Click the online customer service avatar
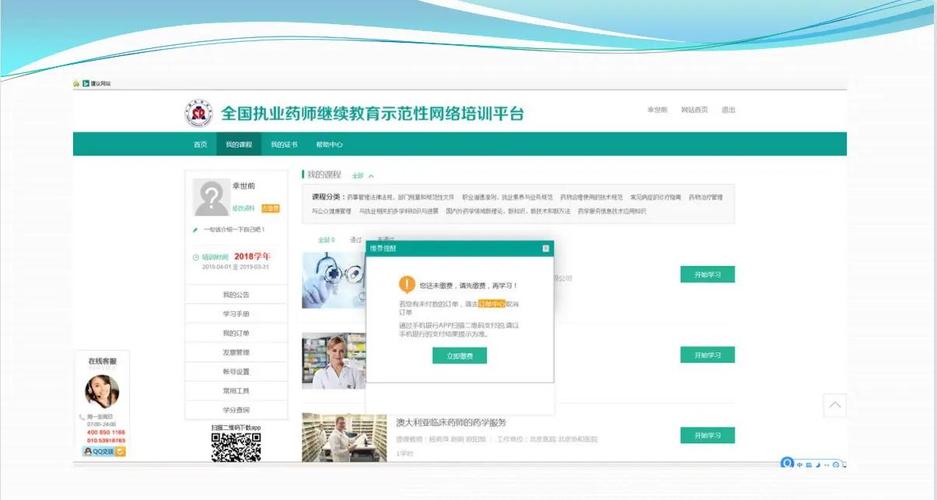This screenshot has width=937, height=500. coord(102,391)
